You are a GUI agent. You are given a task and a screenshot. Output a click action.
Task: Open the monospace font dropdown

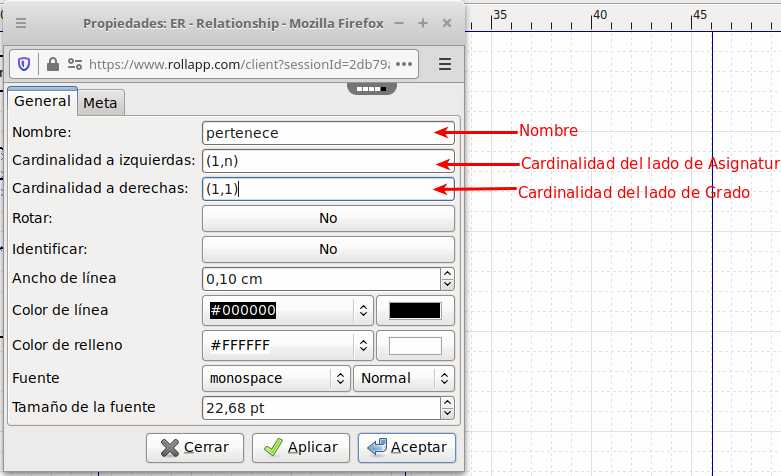tap(276, 378)
